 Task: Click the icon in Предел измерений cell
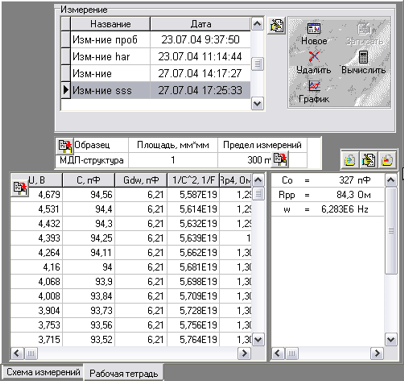280,160
